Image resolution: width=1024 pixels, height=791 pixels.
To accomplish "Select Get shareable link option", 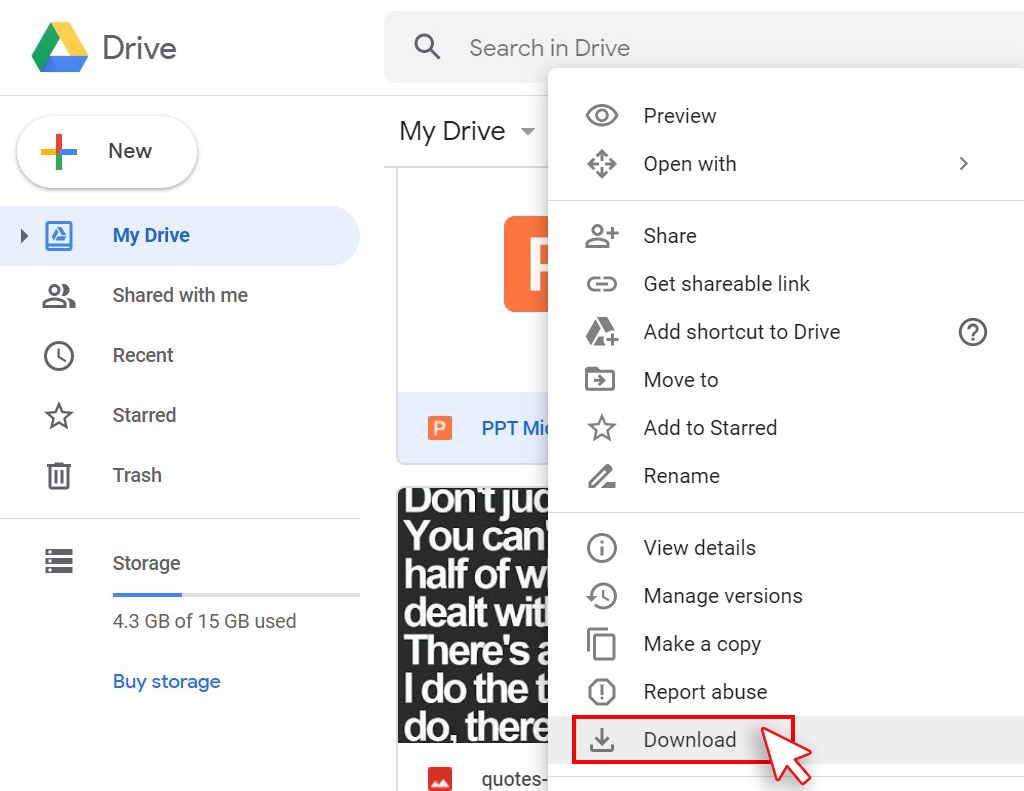I will coord(726,284).
